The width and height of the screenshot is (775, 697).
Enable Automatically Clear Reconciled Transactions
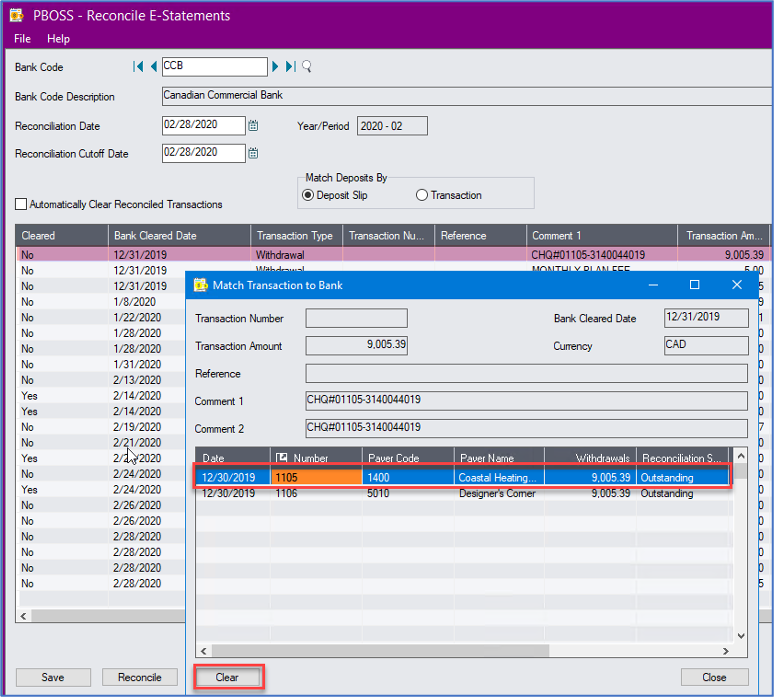pos(21,204)
